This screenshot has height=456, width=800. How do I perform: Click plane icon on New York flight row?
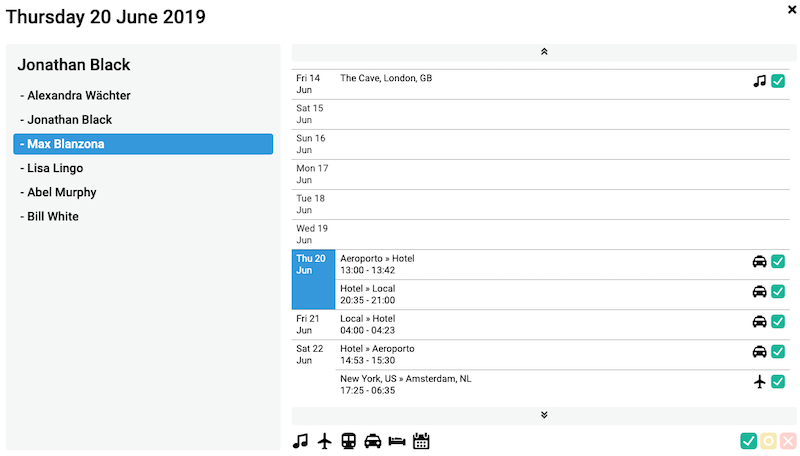tap(760, 382)
